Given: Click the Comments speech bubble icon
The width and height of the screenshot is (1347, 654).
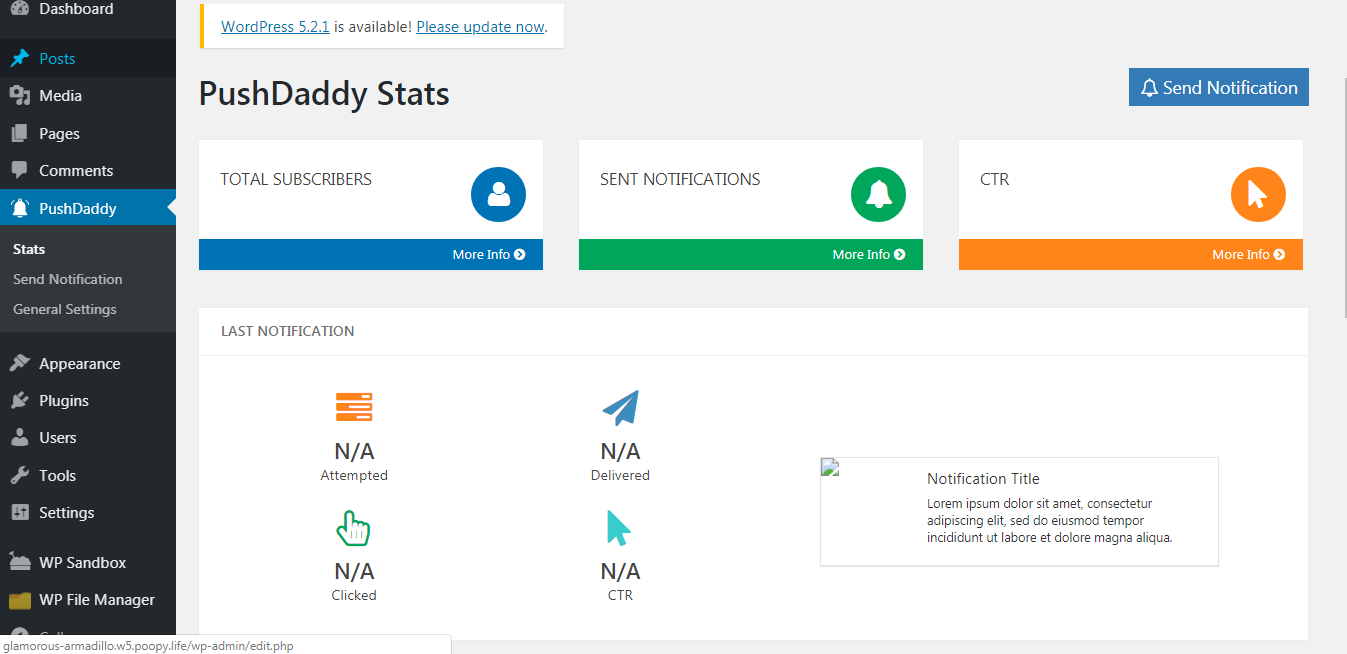Looking at the screenshot, I should coord(19,170).
